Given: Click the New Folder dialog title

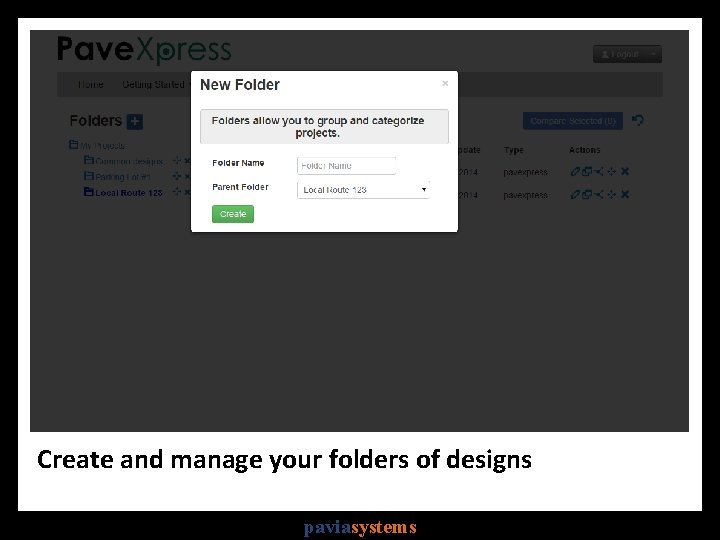Looking at the screenshot, I should 240,84.
